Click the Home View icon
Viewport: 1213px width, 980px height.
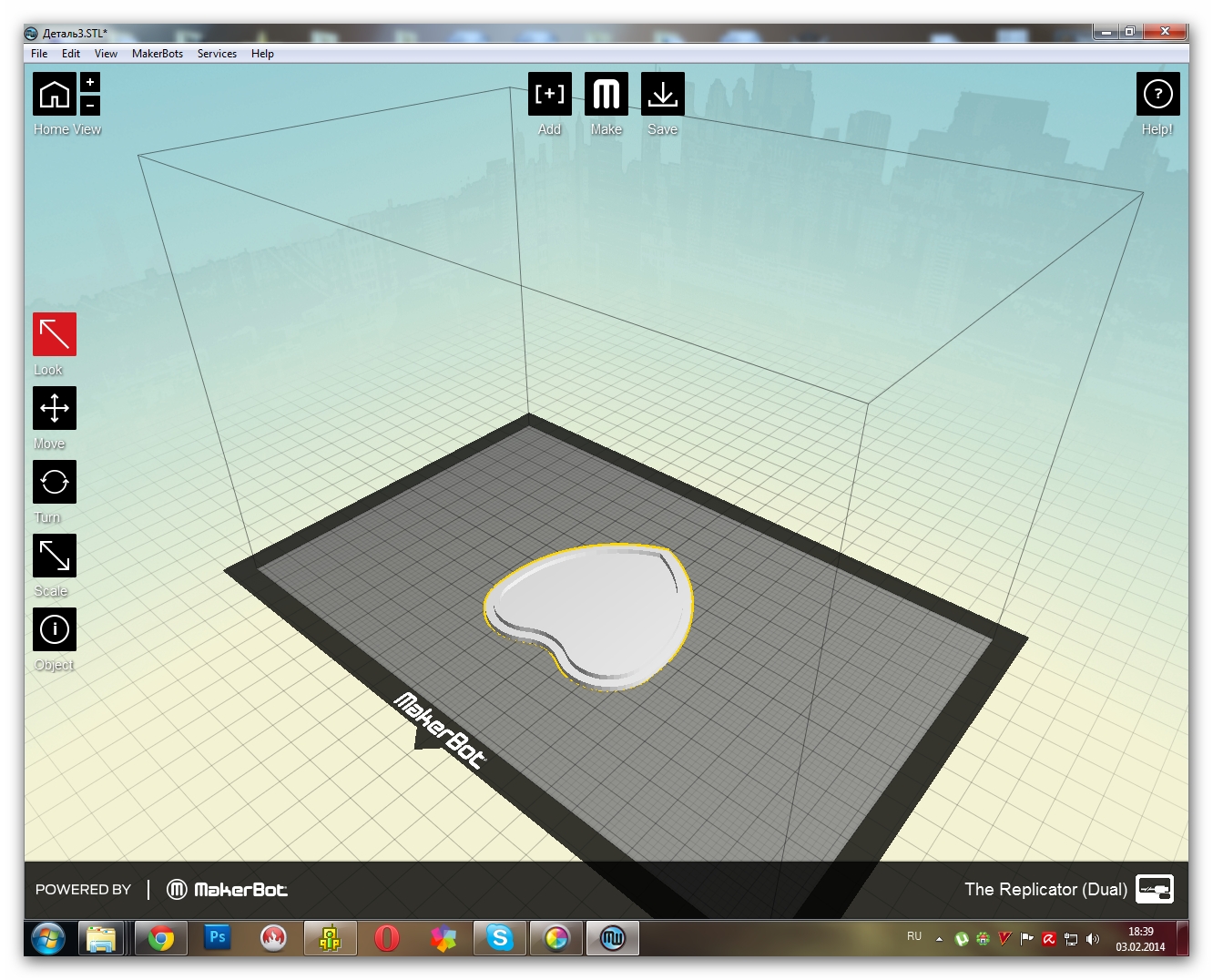(x=55, y=94)
